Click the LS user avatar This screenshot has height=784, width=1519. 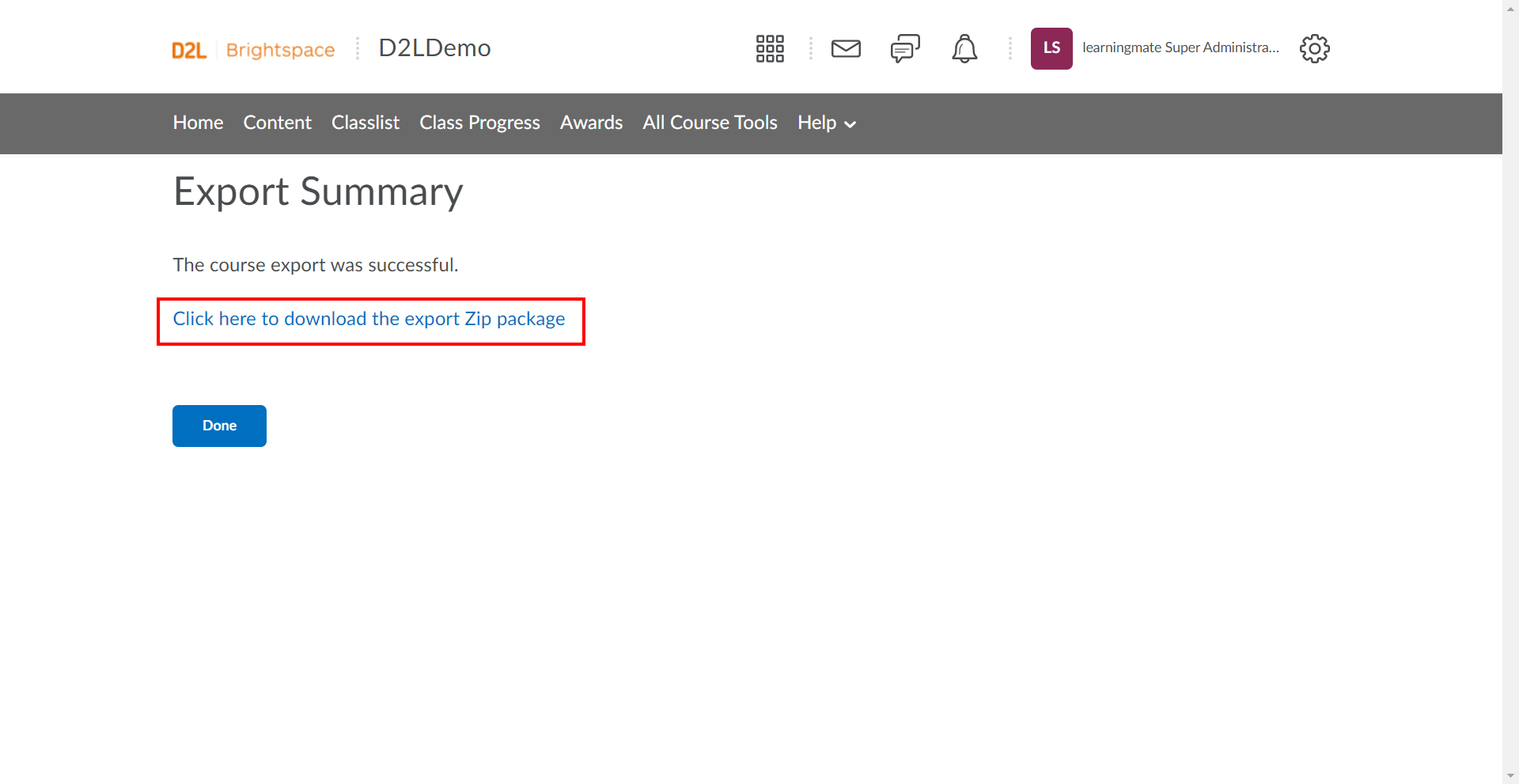click(1051, 48)
